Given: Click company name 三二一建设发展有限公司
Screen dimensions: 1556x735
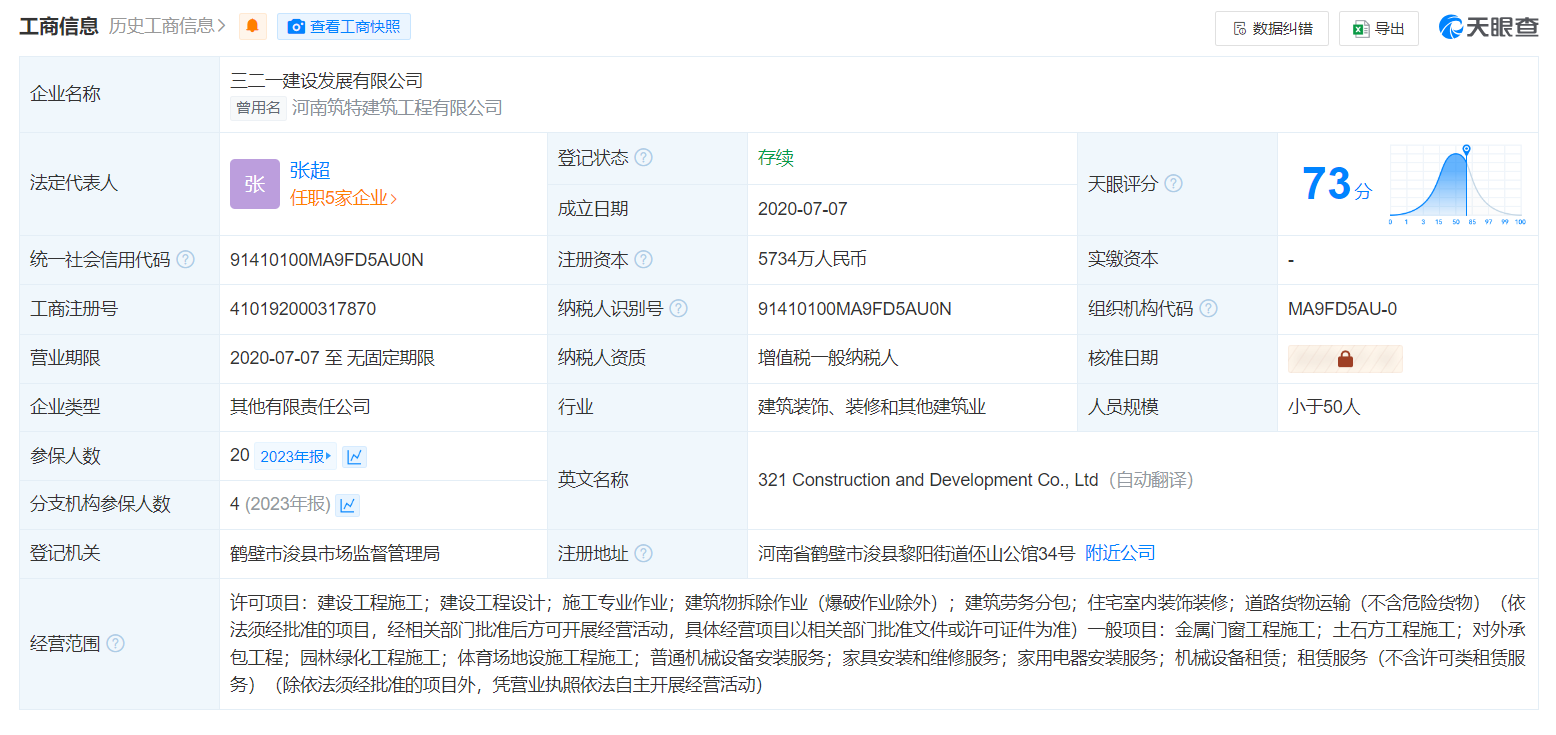Looking at the screenshot, I should point(327,81).
